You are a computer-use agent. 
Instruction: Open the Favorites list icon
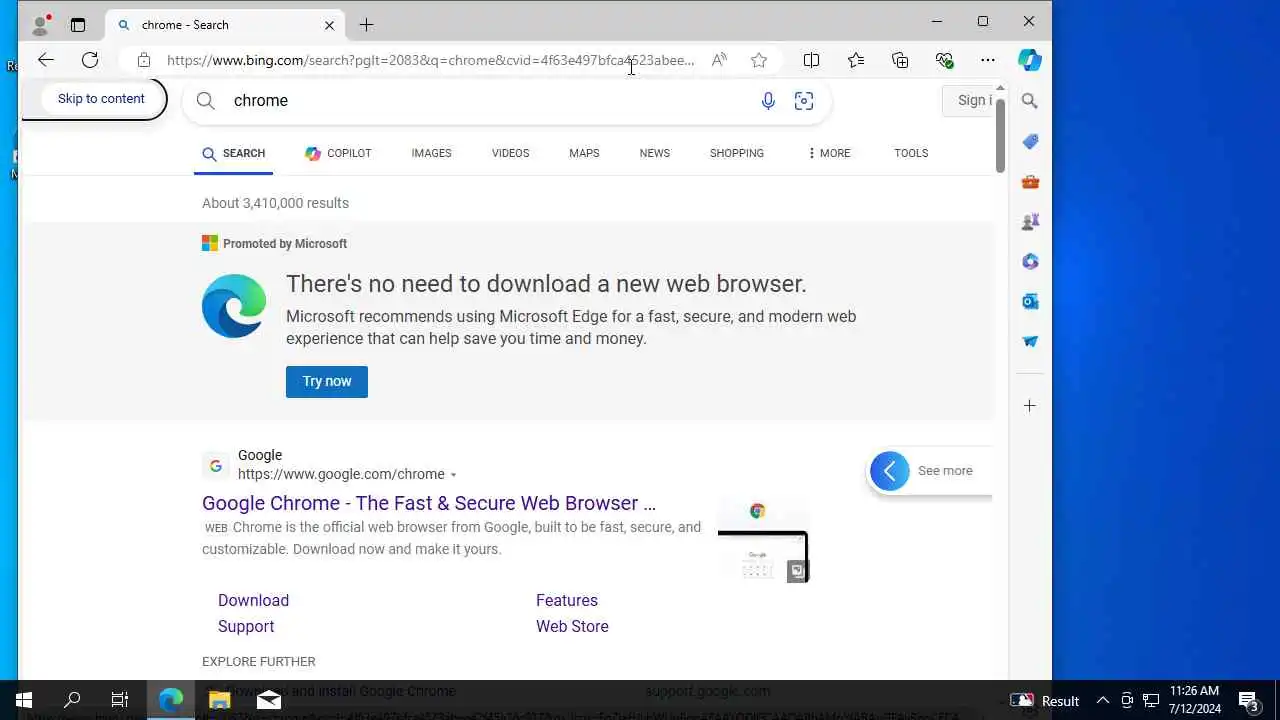pyautogui.click(x=856, y=60)
